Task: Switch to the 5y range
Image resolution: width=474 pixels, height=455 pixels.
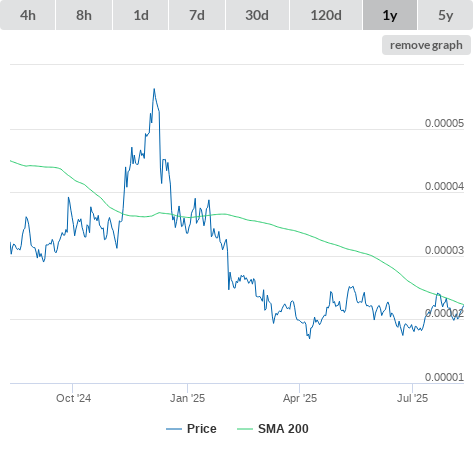Action: pyautogui.click(x=445, y=15)
